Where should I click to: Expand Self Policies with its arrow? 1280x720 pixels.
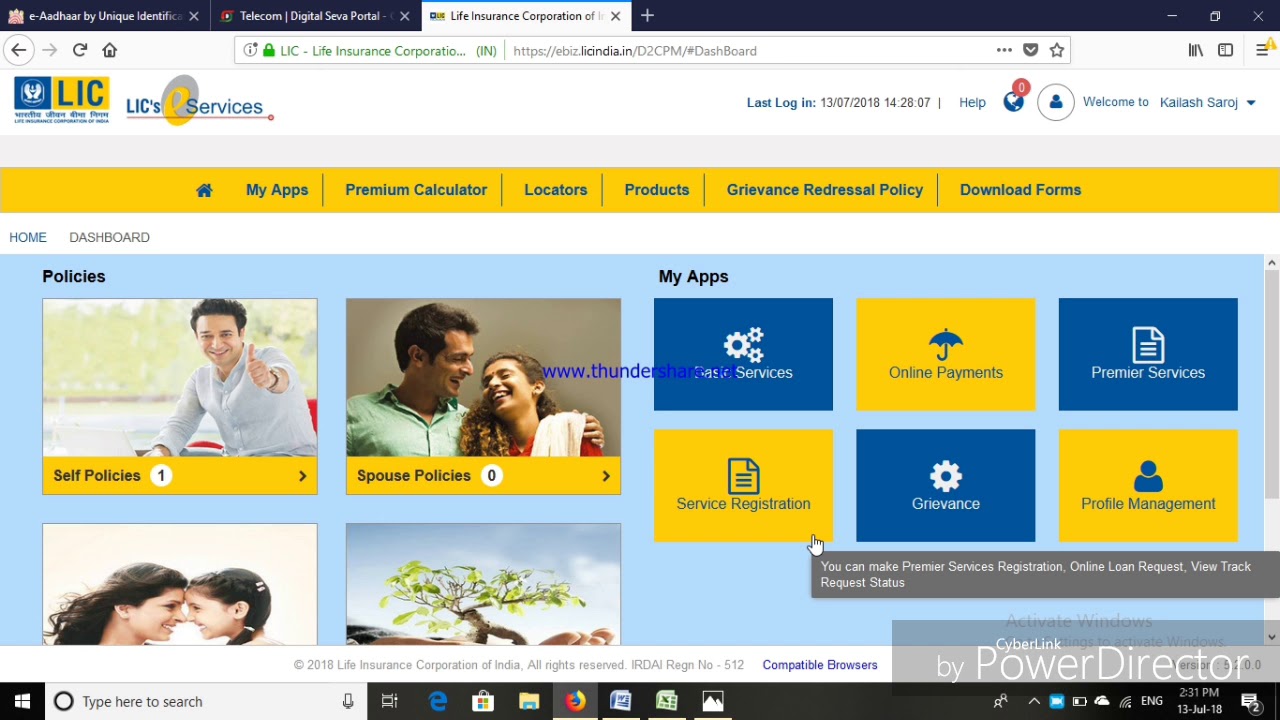(303, 476)
